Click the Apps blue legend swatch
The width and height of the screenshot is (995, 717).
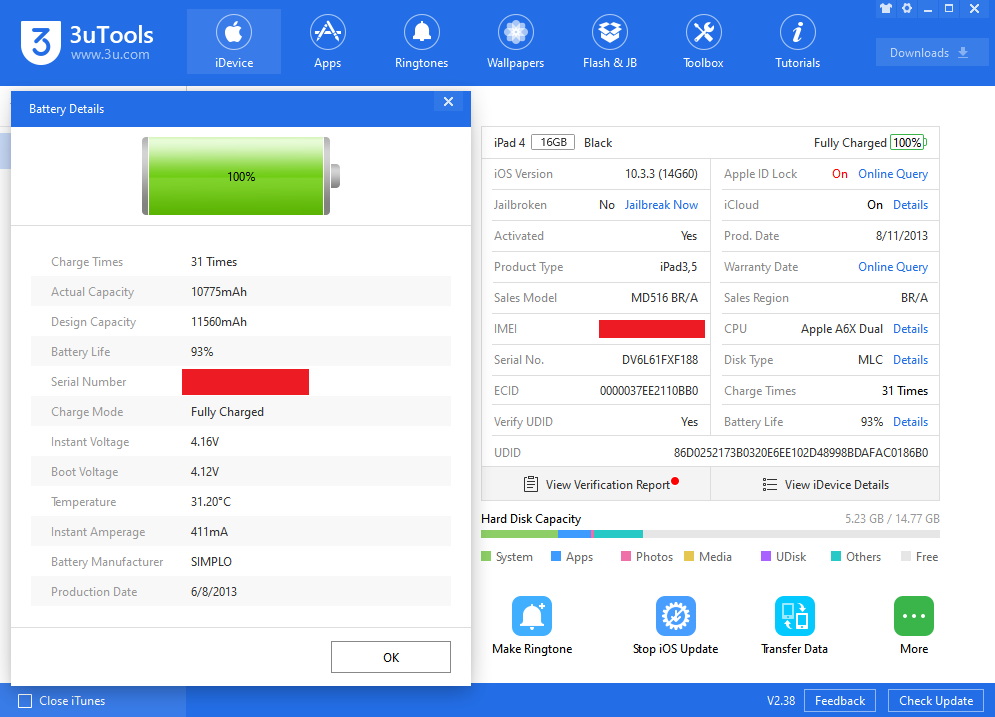pos(556,556)
